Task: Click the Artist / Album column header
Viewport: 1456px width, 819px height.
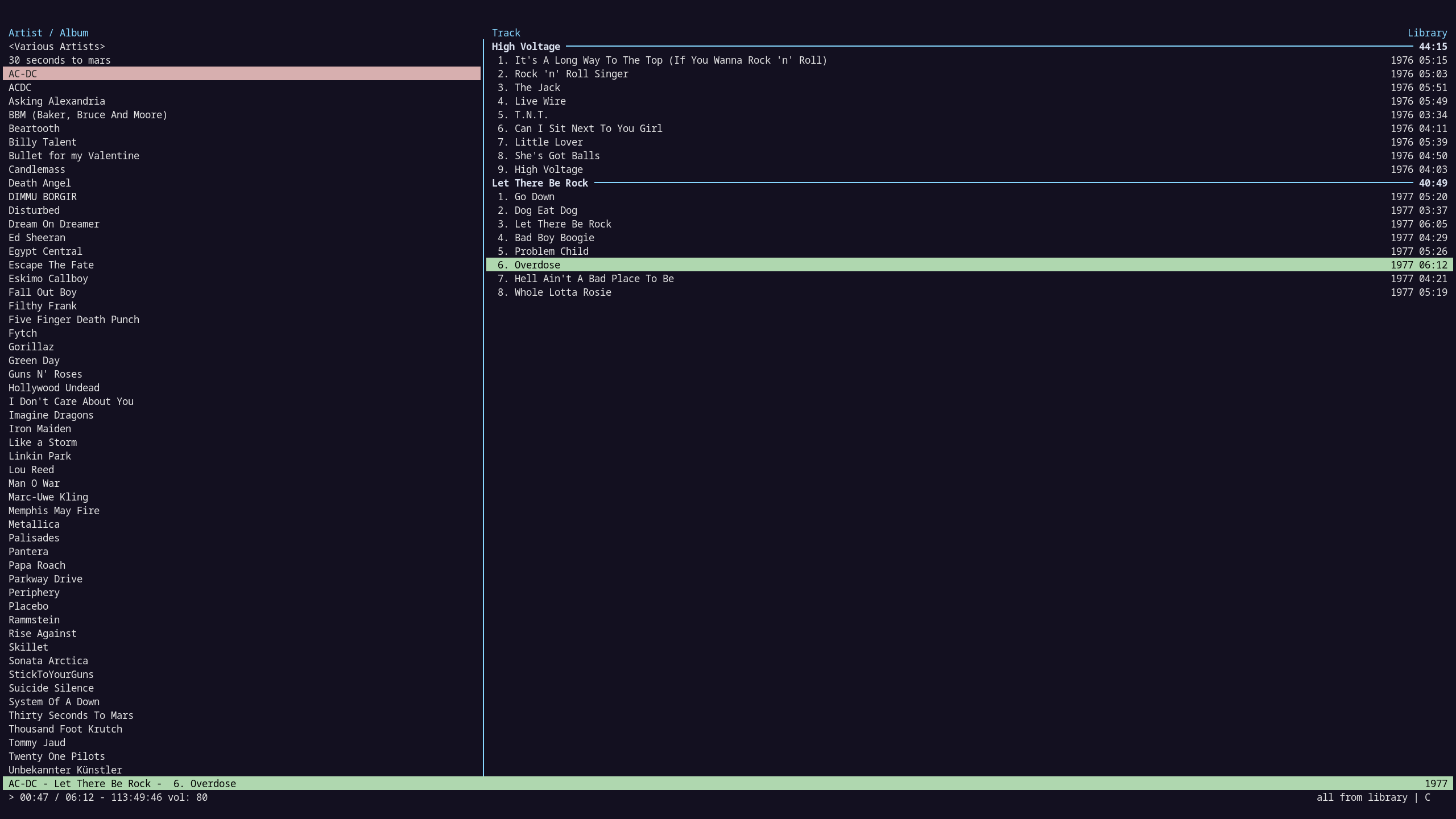Action: tap(48, 33)
